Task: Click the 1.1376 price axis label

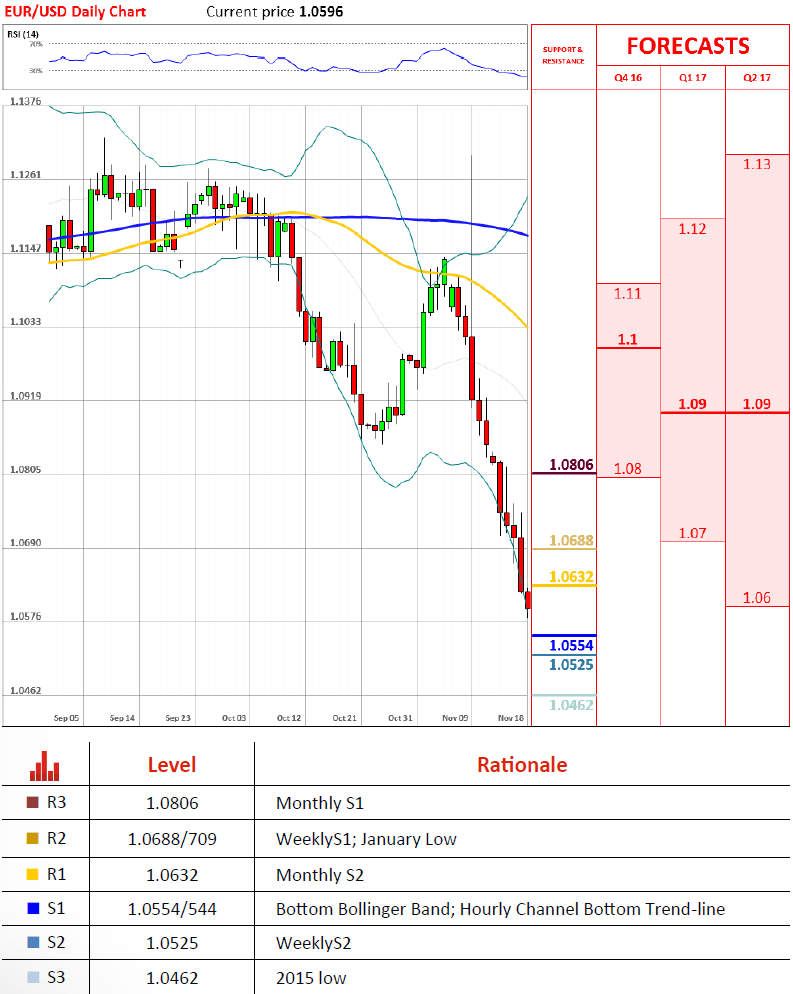Action: coord(25,101)
